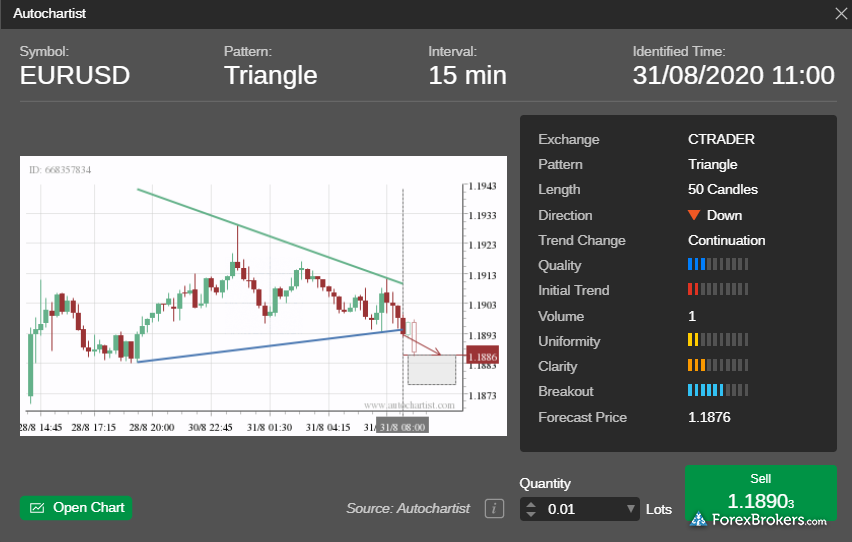Image resolution: width=852 pixels, height=542 pixels.
Task: Click the Forecast Price value 1.1876
Action: [x=709, y=417]
